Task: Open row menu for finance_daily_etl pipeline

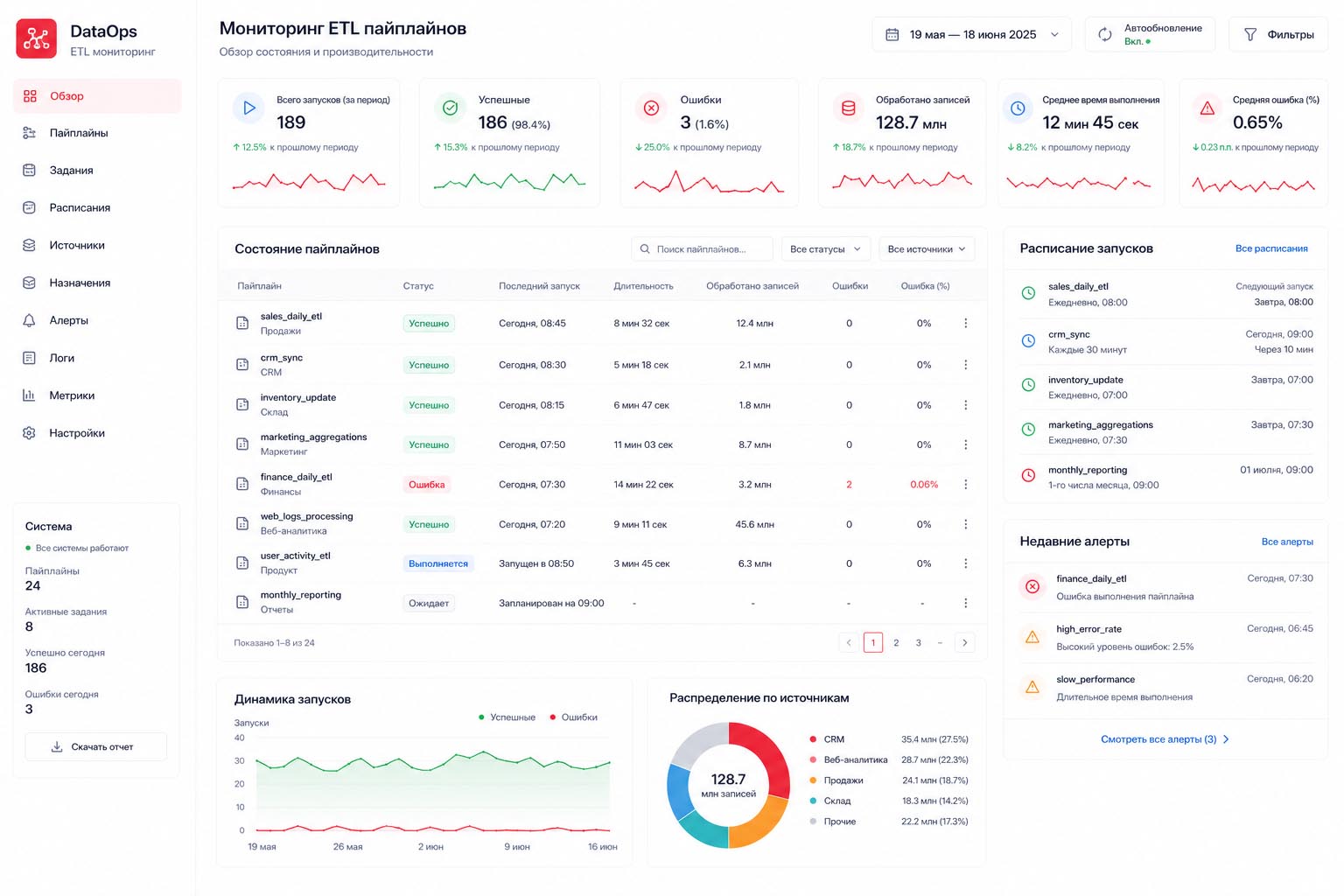Action: point(965,485)
